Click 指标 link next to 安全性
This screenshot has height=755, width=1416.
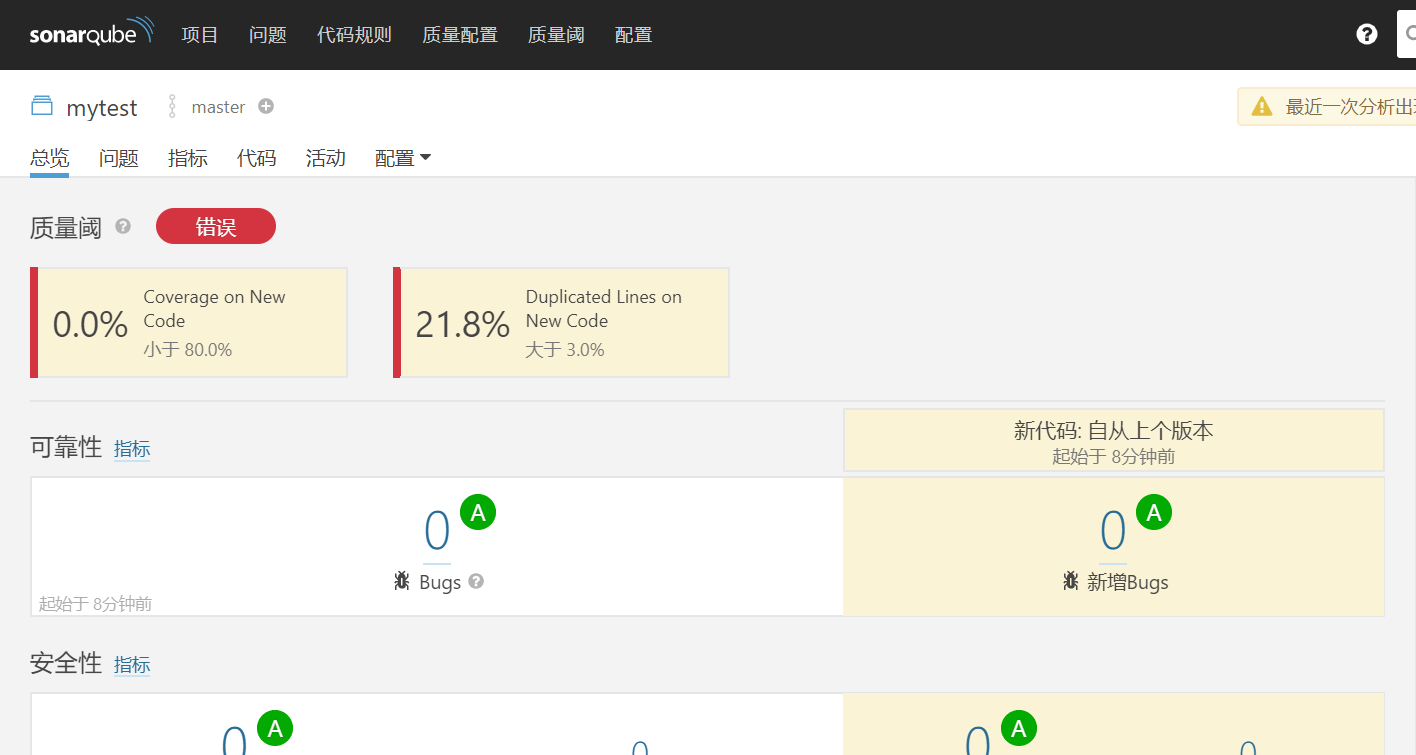132,665
